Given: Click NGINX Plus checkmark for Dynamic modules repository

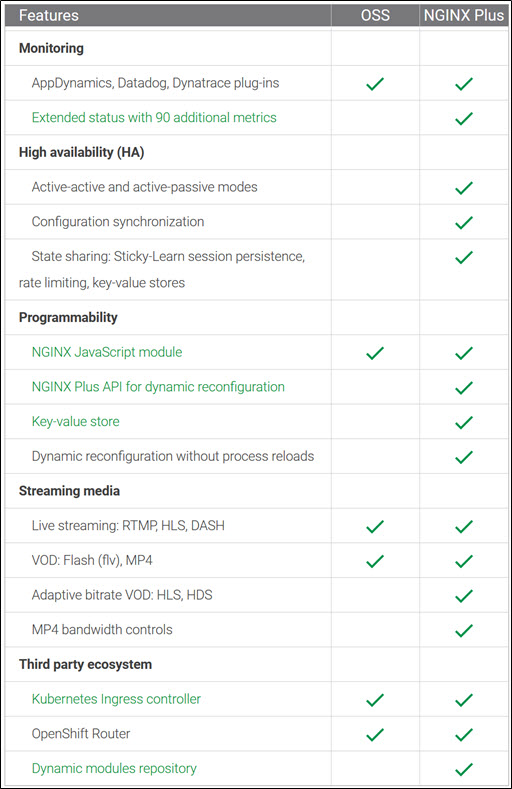Looking at the screenshot, I should click(x=464, y=769).
